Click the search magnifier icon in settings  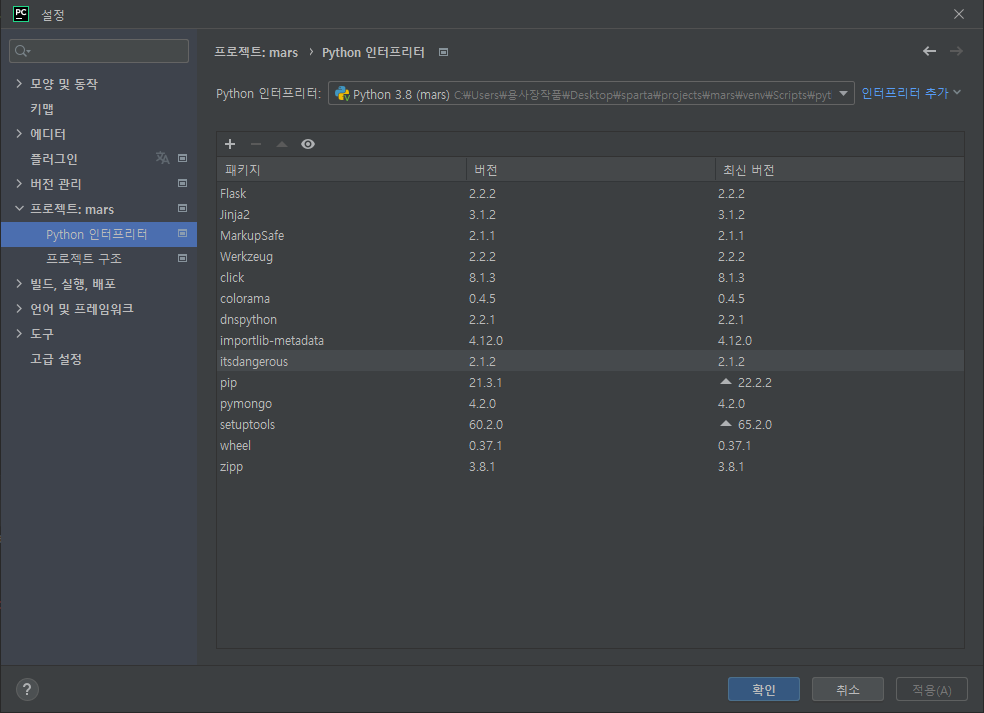pos(22,51)
